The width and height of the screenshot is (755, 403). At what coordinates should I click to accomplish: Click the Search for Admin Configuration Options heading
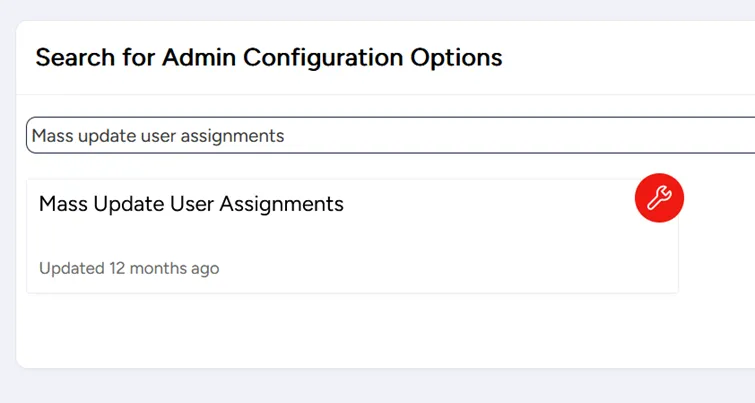coord(269,57)
